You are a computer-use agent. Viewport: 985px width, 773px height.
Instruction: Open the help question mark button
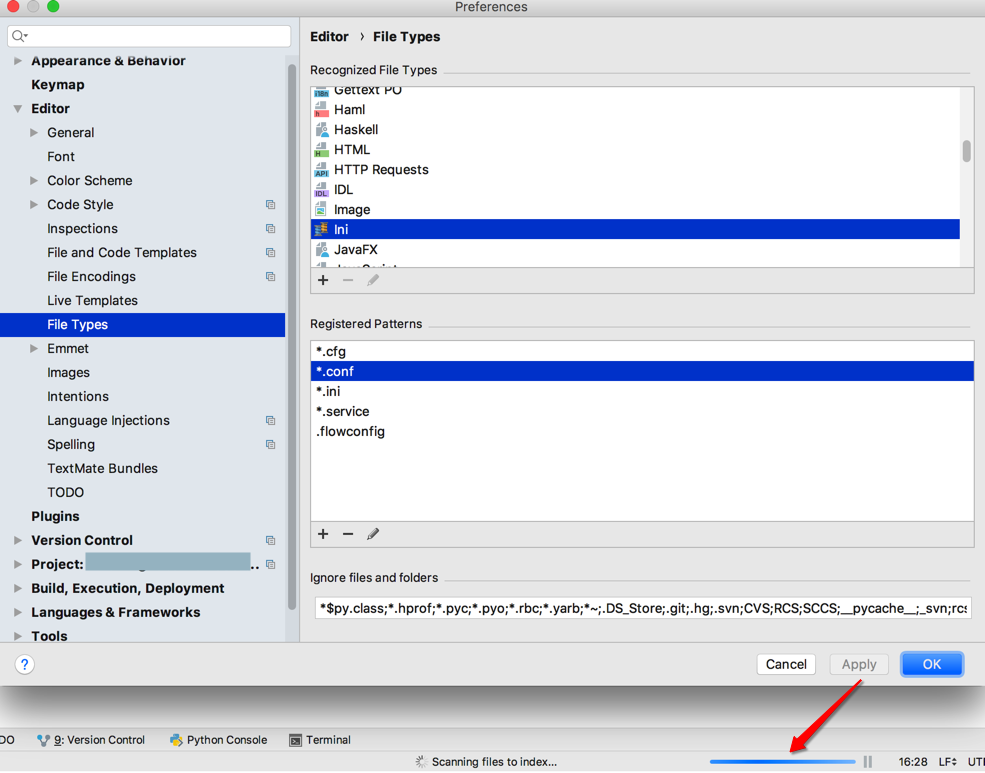coord(24,664)
